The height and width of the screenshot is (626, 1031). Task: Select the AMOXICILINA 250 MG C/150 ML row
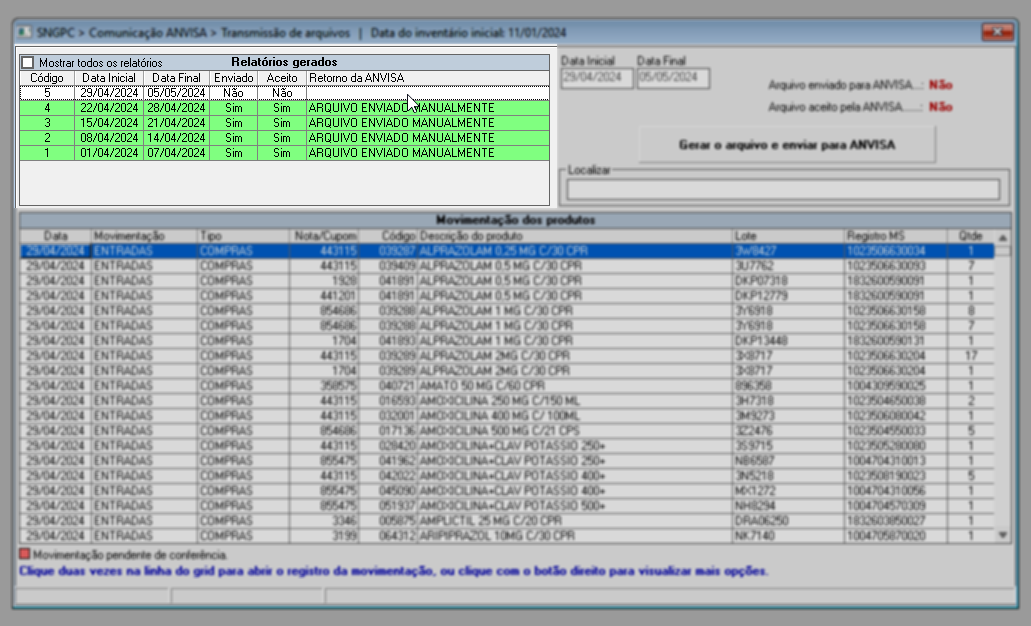[x=507, y=401]
